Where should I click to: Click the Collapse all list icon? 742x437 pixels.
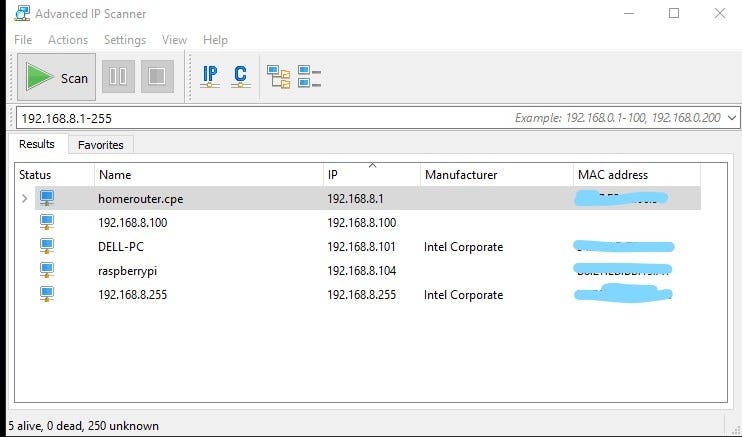[309, 77]
